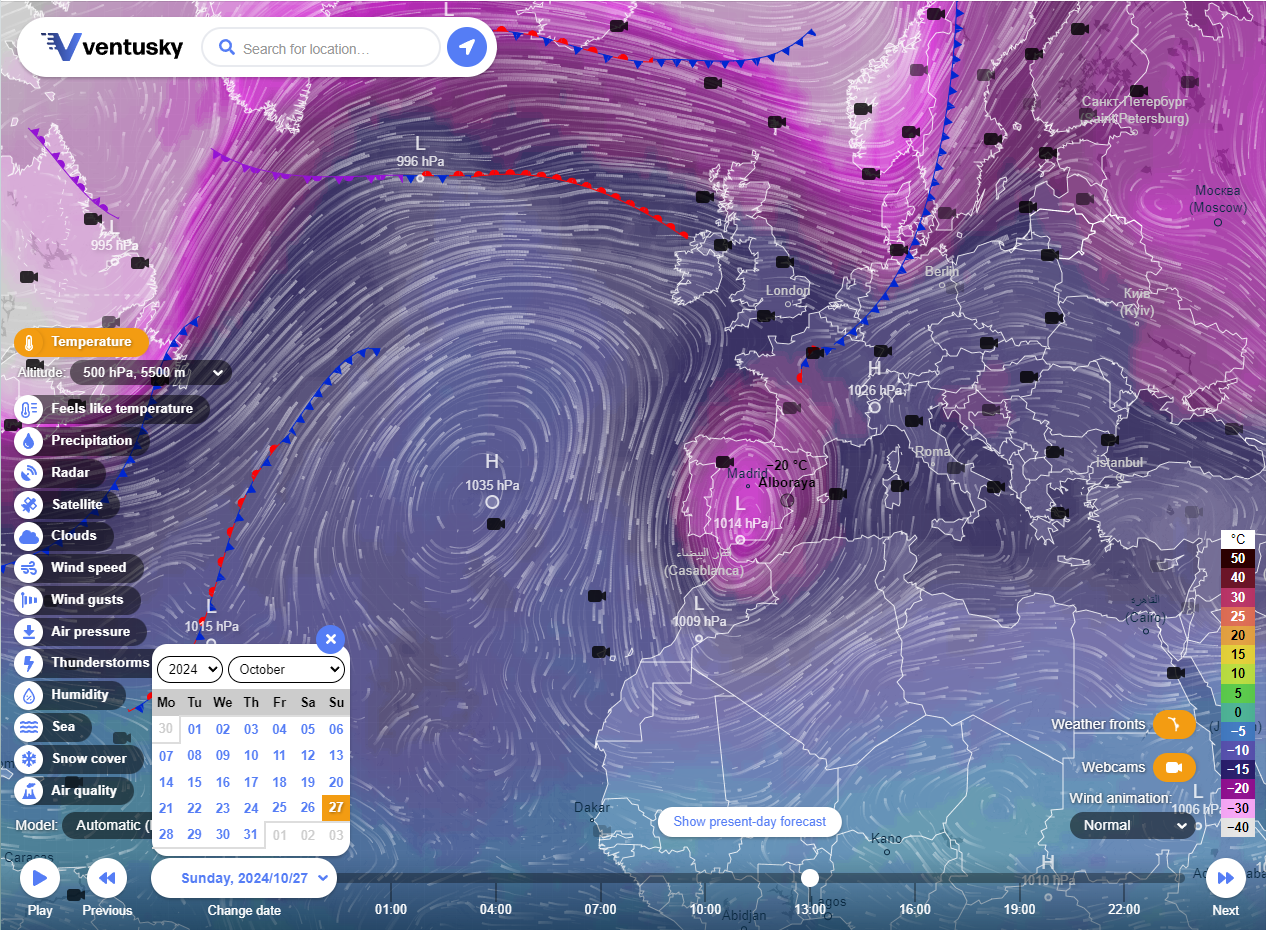Expand the Wind animation Normal dropdown
Viewport: 1266px width, 930px height.
point(1132,826)
